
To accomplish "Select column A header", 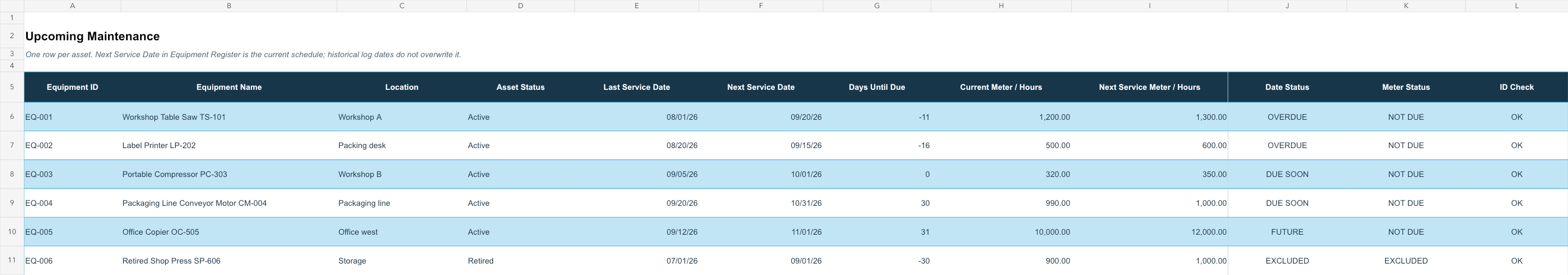I will click(73, 5).
